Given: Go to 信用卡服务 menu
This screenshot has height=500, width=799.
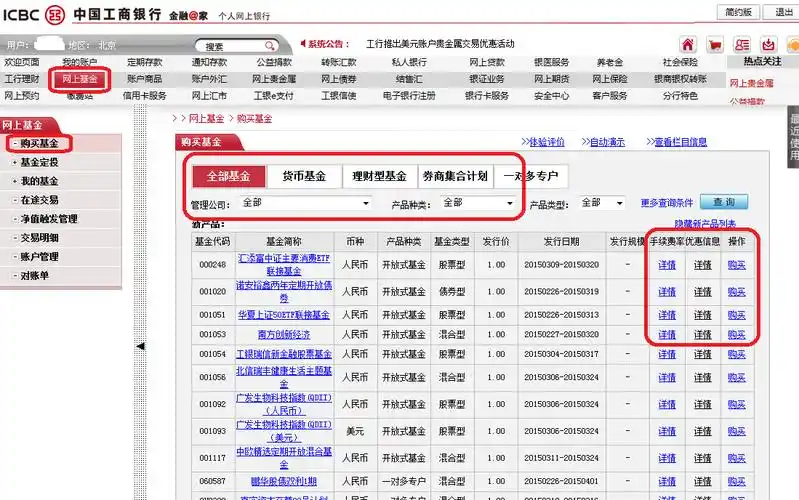Looking at the screenshot, I should click(x=145, y=95).
